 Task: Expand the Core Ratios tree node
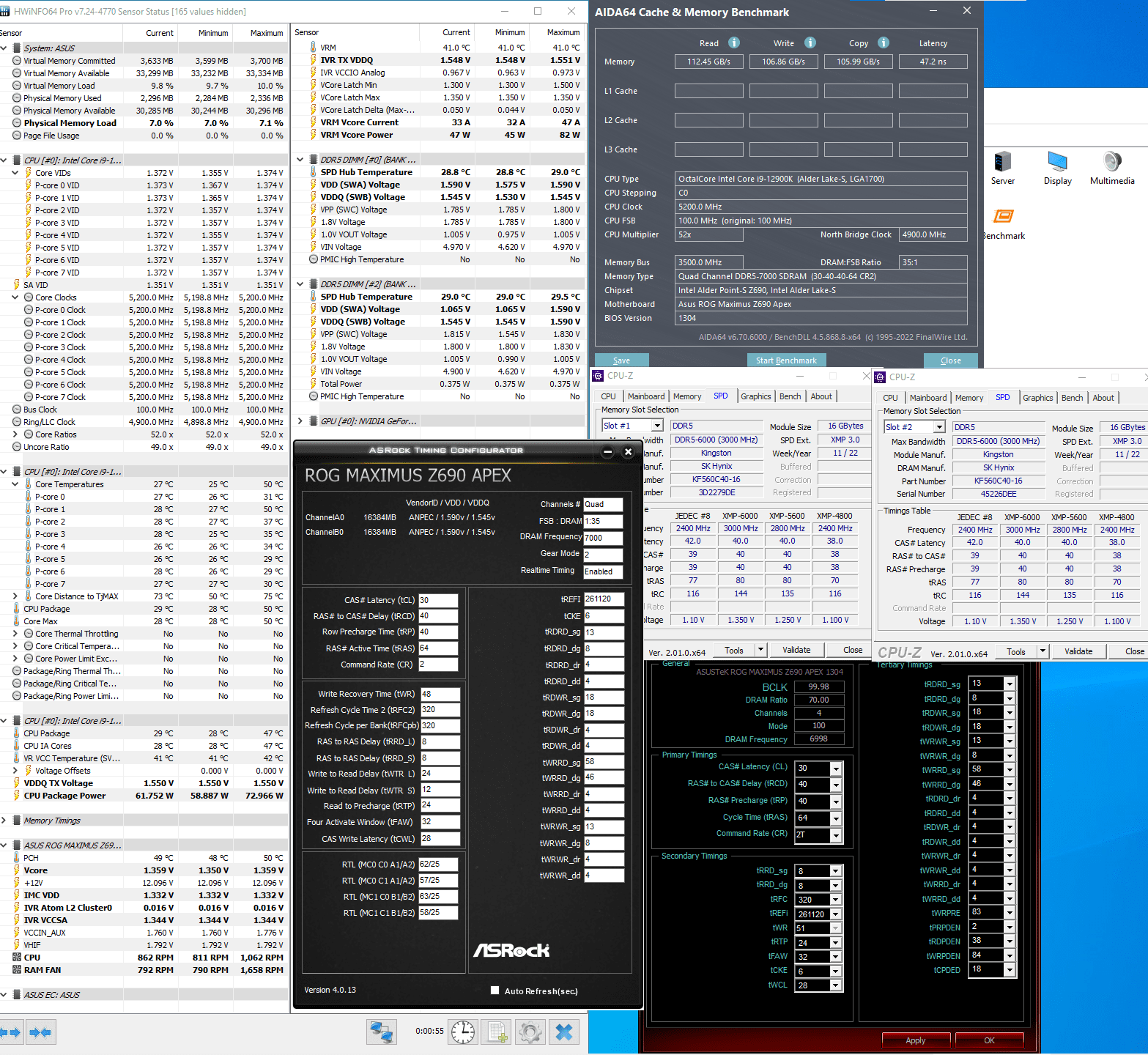pyautogui.click(x=15, y=434)
